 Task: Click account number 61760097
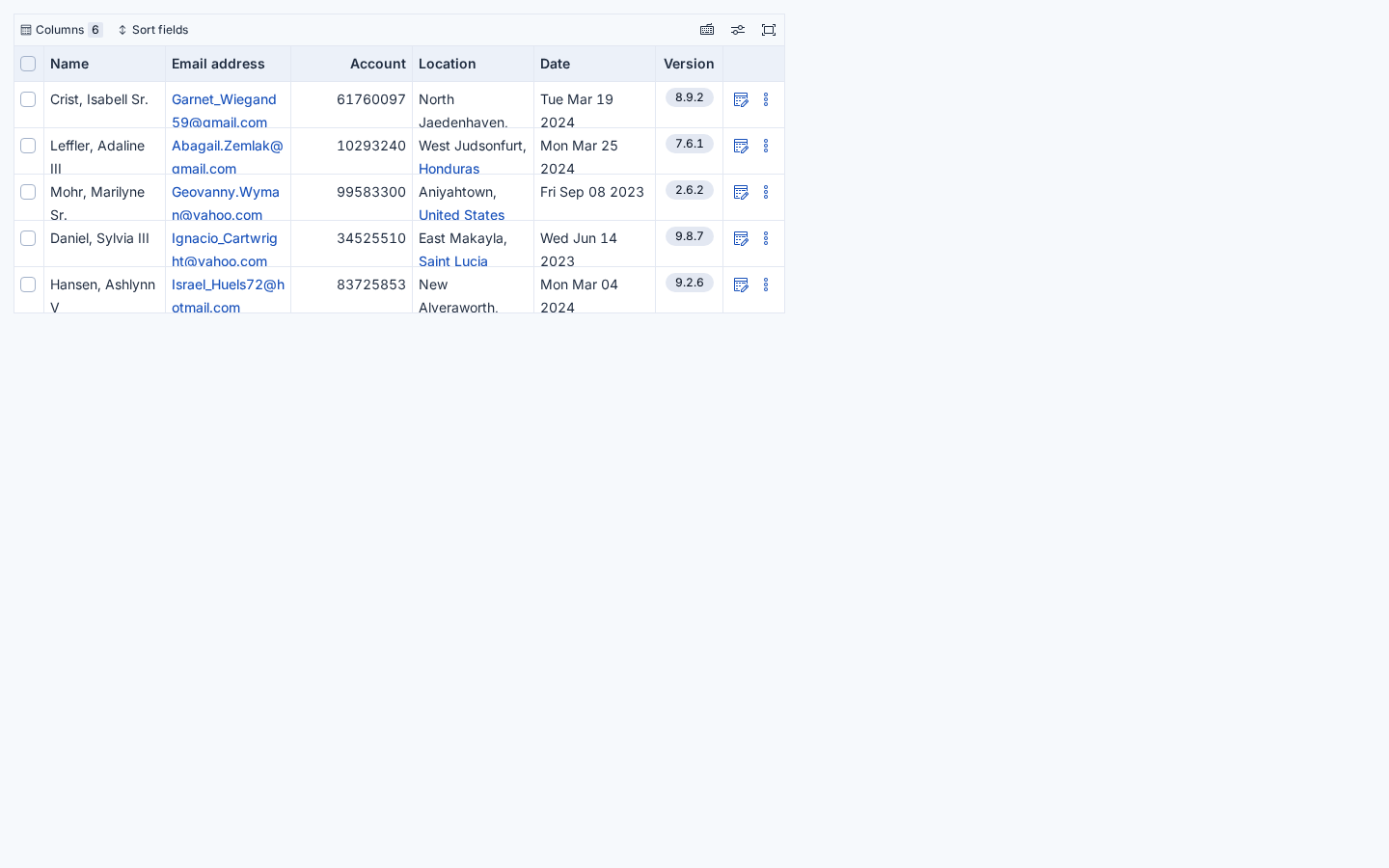(x=371, y=99)
